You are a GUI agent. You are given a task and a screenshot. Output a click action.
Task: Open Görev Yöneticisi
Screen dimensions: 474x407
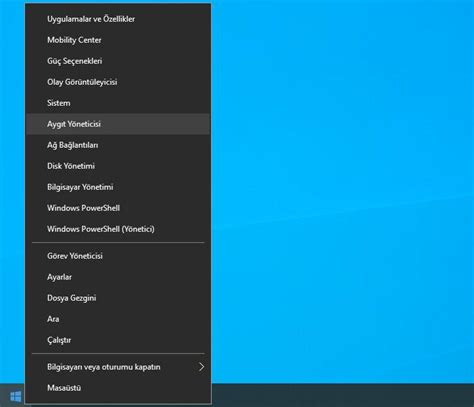point(118,256)
